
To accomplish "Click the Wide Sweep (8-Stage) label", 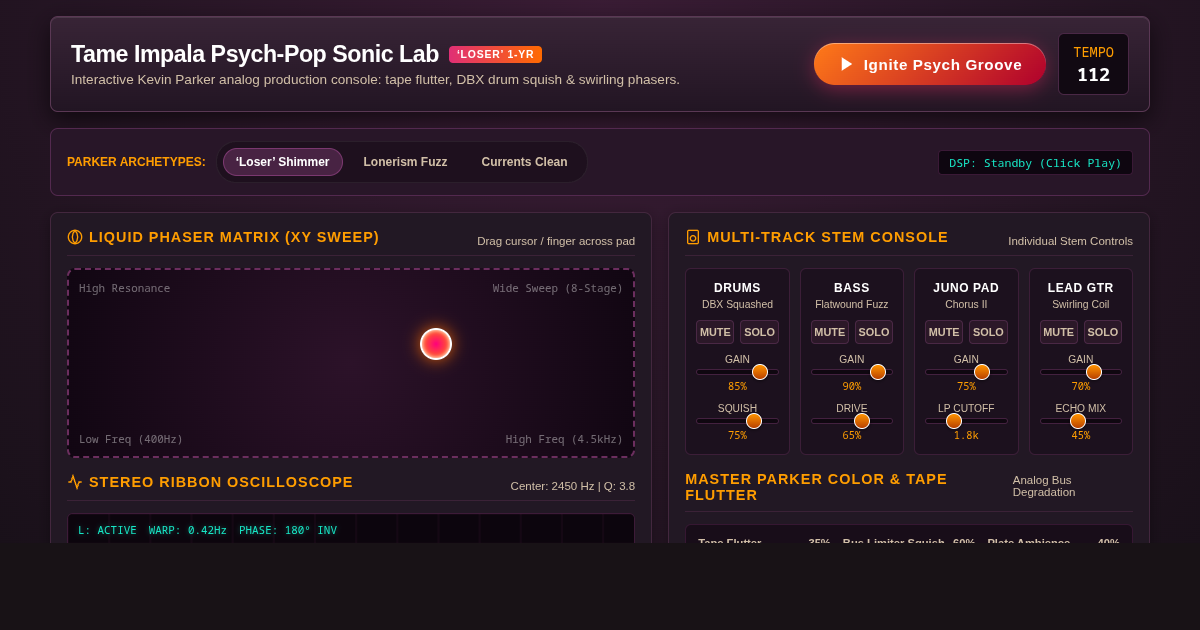I will click(x=558, y=289).
